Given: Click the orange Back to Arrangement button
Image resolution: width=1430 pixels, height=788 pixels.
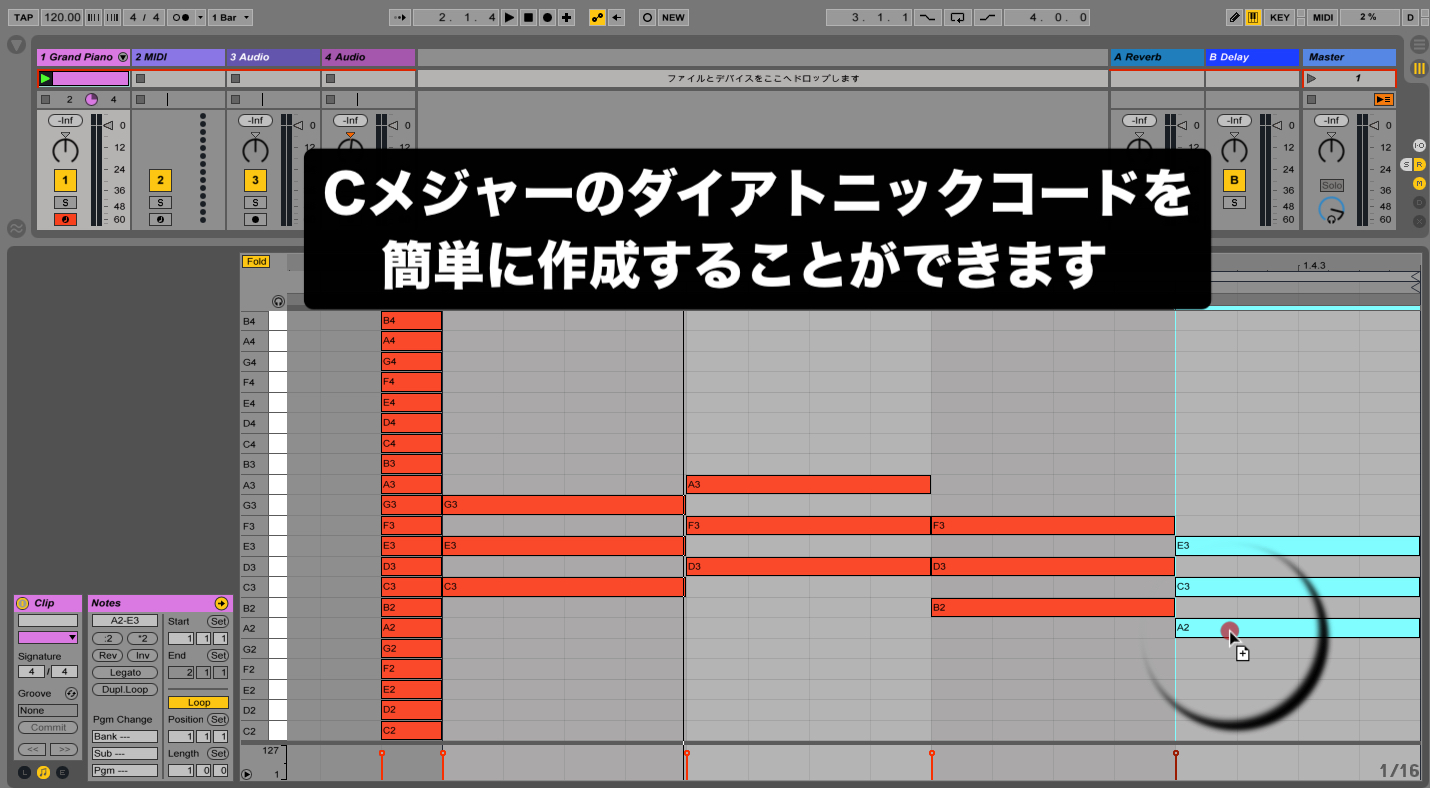Looking at the screenshot, I should pyautogui.click(x=1384, y=99).
